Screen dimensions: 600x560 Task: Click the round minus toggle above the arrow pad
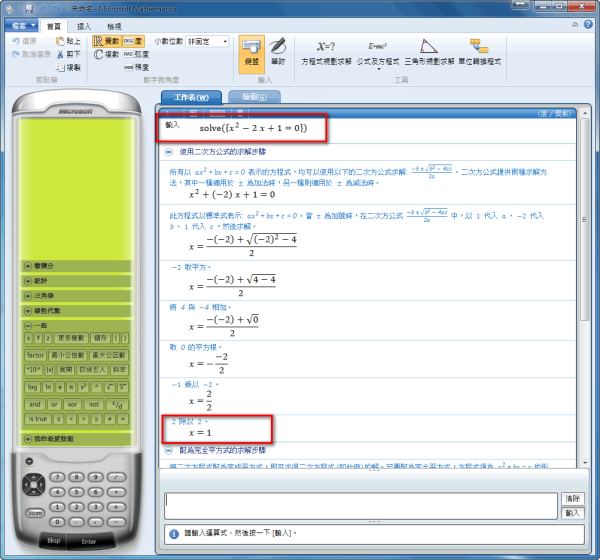tap(29, 461)
